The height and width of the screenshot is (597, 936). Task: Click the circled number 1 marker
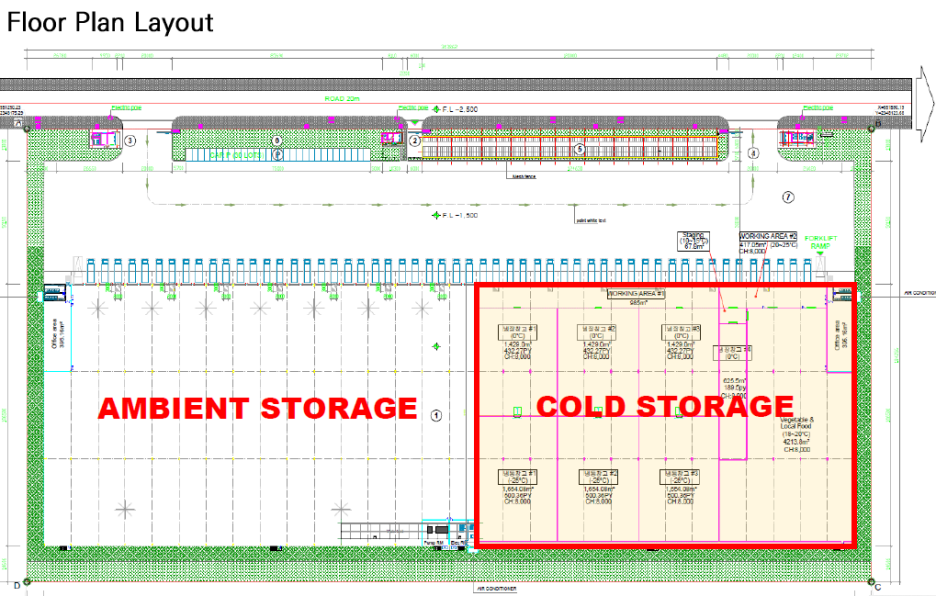436,415
